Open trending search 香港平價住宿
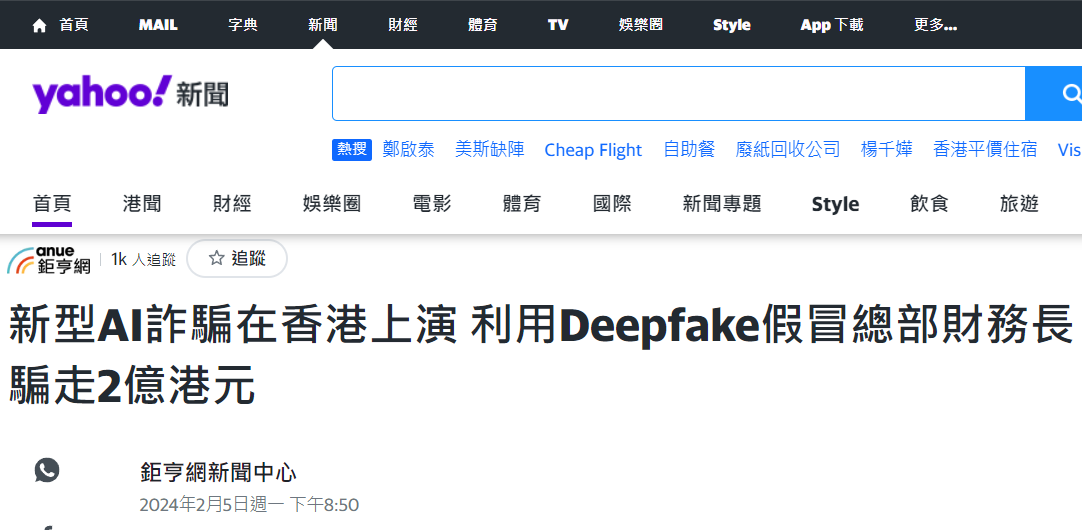Image resolution: width=1082 pixels, height=530 pixels. click(985, 149)
